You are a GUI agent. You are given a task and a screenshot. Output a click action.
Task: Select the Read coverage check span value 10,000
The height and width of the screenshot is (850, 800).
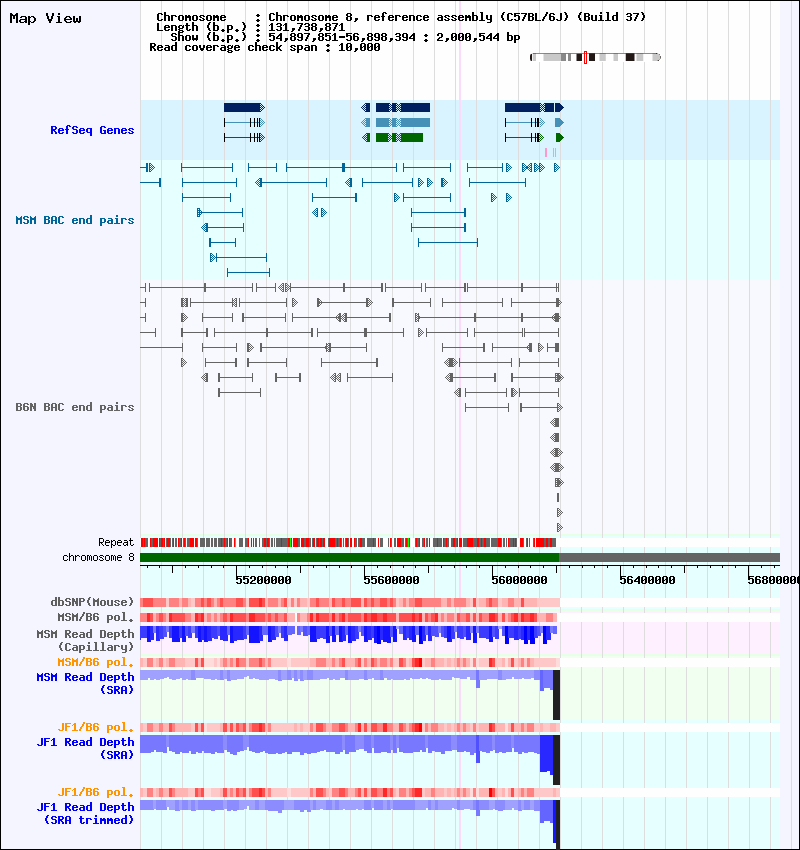click(x=359, y=47)
